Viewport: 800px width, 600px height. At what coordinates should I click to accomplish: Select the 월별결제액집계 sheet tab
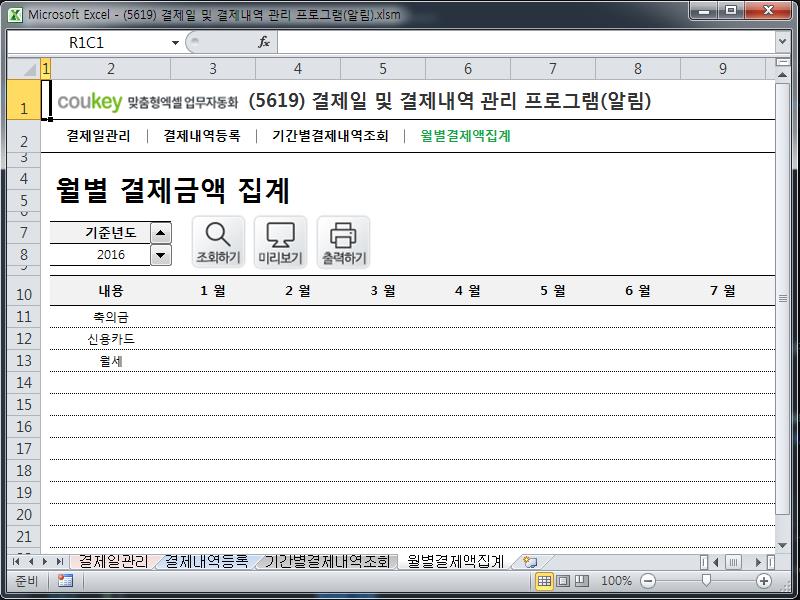point(455,562)
